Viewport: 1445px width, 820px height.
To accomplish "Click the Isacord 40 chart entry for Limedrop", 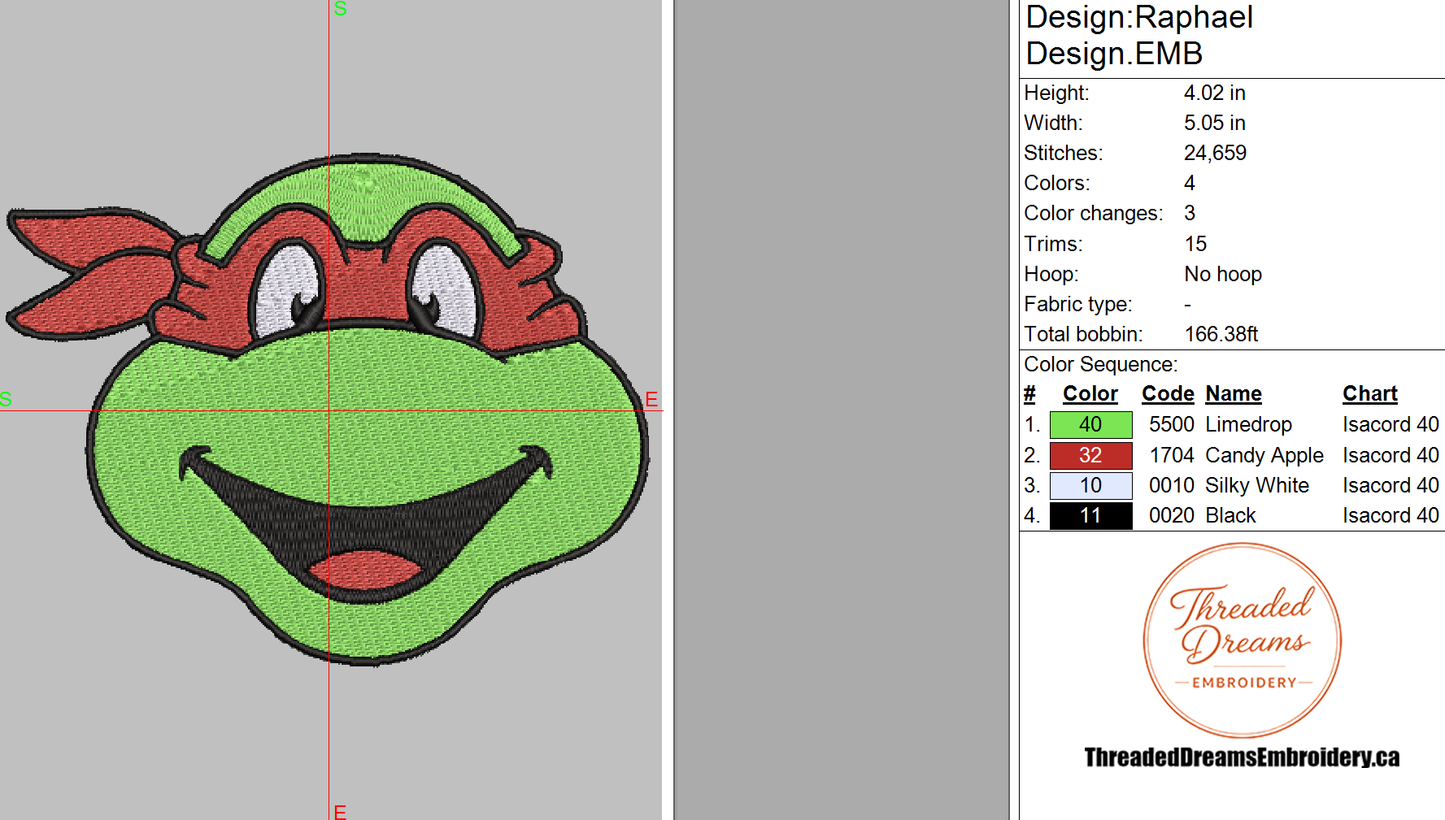I will (x=1390, y=425).
